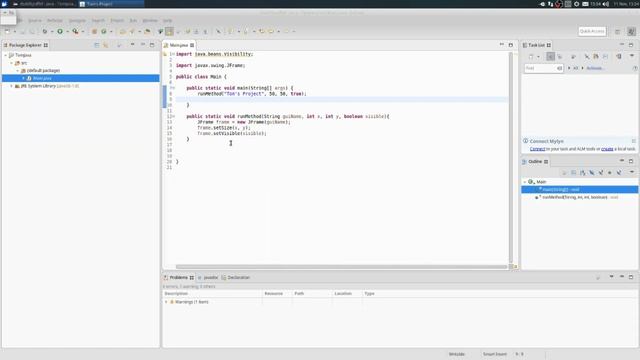Click the Open Type toolbar icon
This screenshot has width=640, height=360.
point(123,31)
